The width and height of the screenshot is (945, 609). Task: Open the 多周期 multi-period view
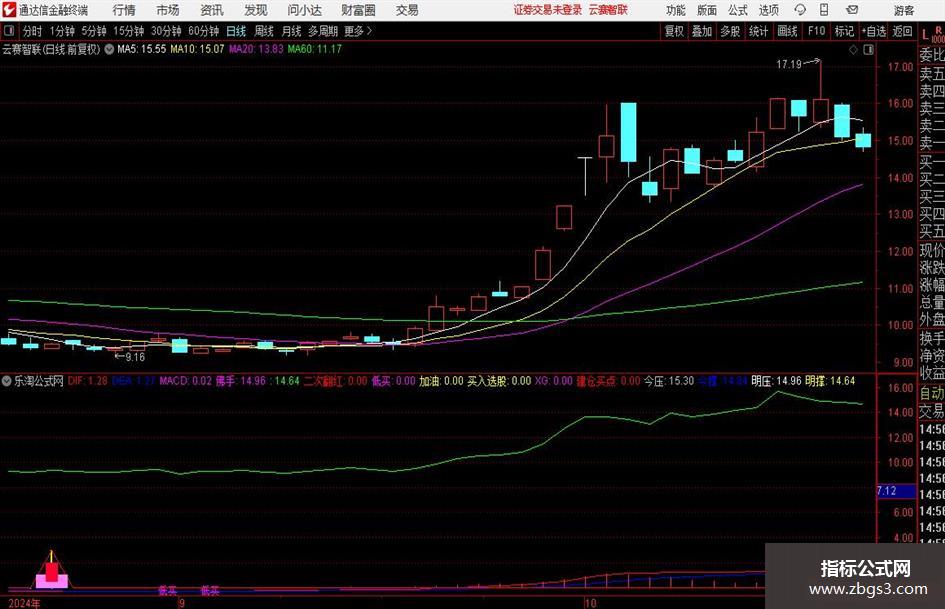tap(322, 31)
